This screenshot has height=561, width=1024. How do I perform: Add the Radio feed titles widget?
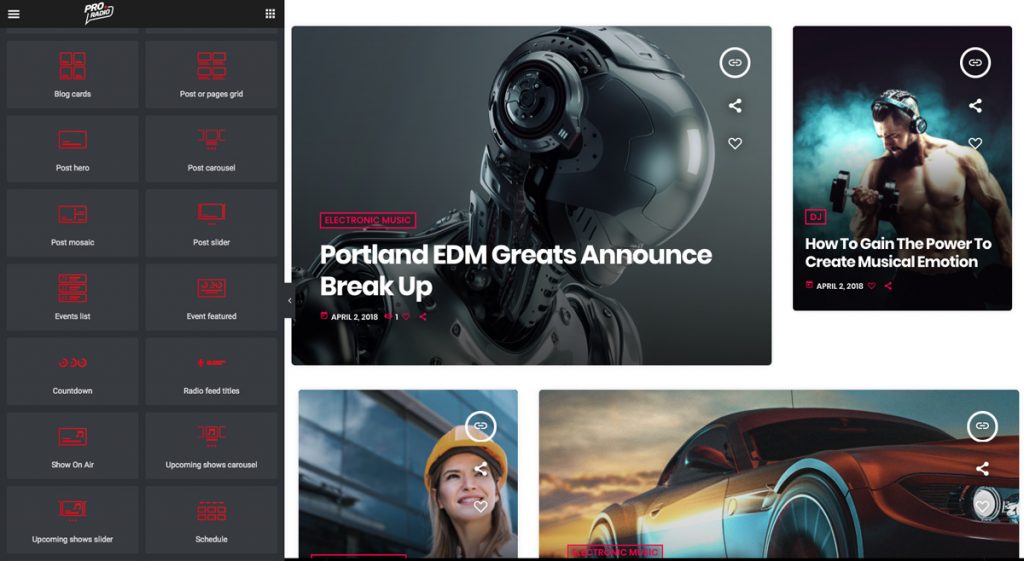(x=211, y=371)
